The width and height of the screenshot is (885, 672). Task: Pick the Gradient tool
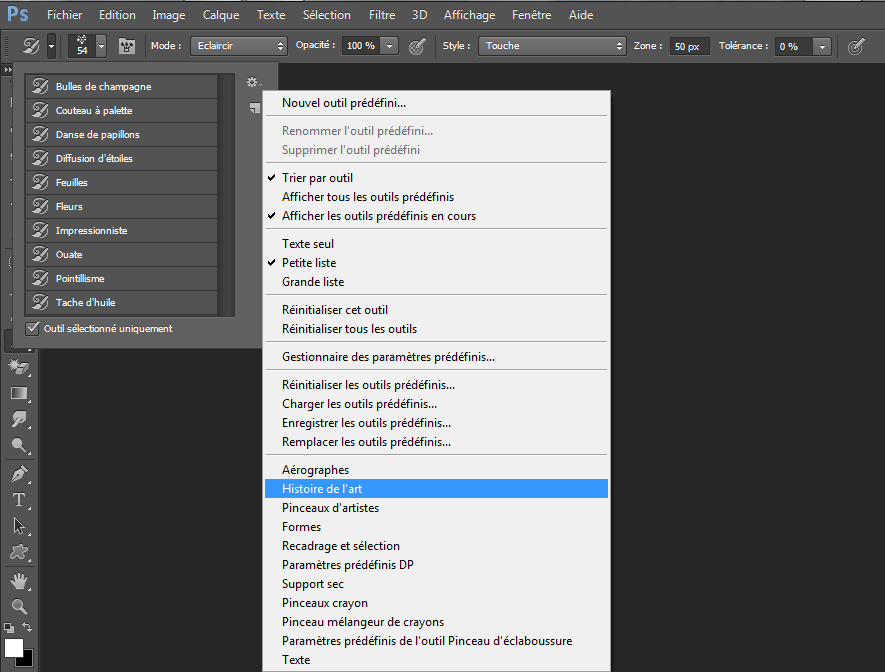[x=18, y=393]
